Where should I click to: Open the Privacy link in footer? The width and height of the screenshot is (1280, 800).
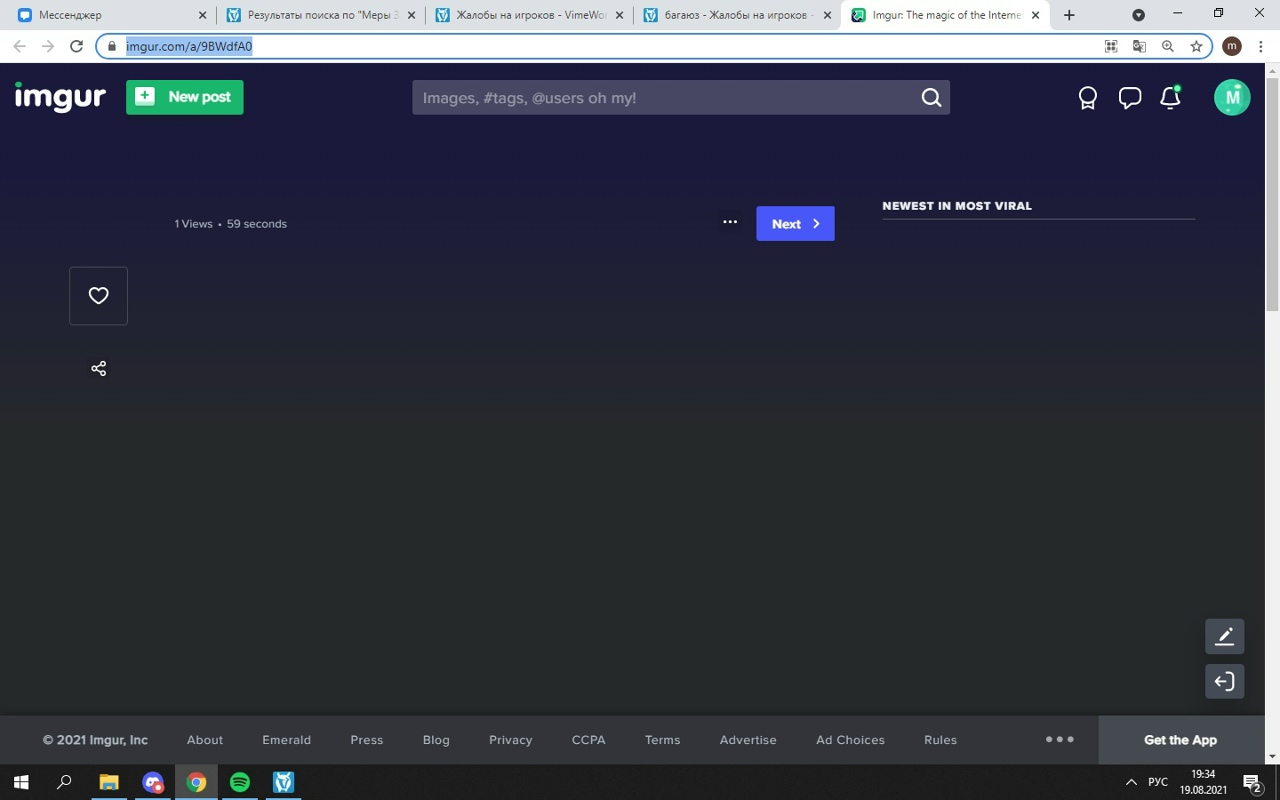point(510,740)
